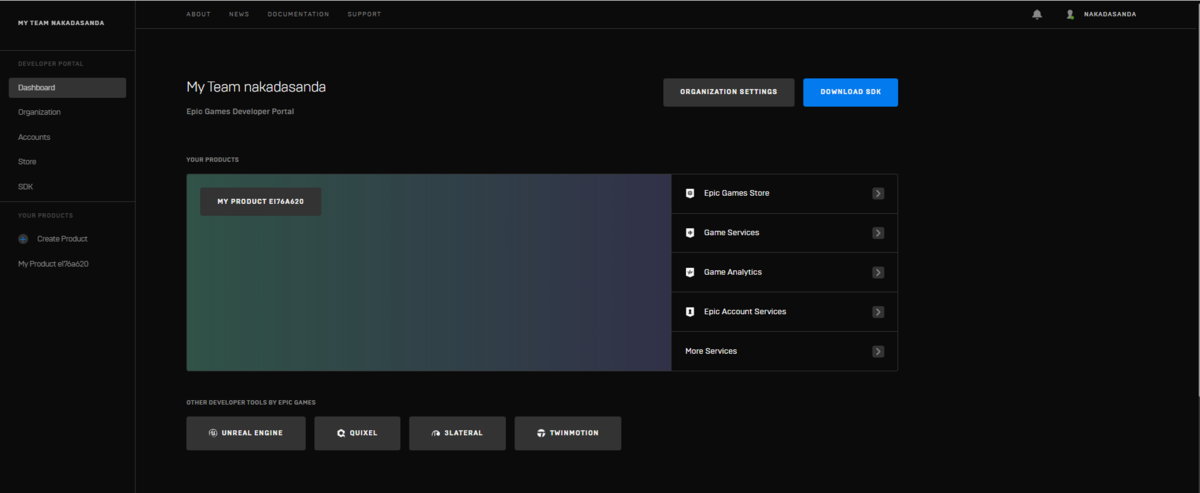Open My Product e176a620 in sidebar
Viewport: 1200px width, 493px height.
pyautogui.click(x=54, y=264)
